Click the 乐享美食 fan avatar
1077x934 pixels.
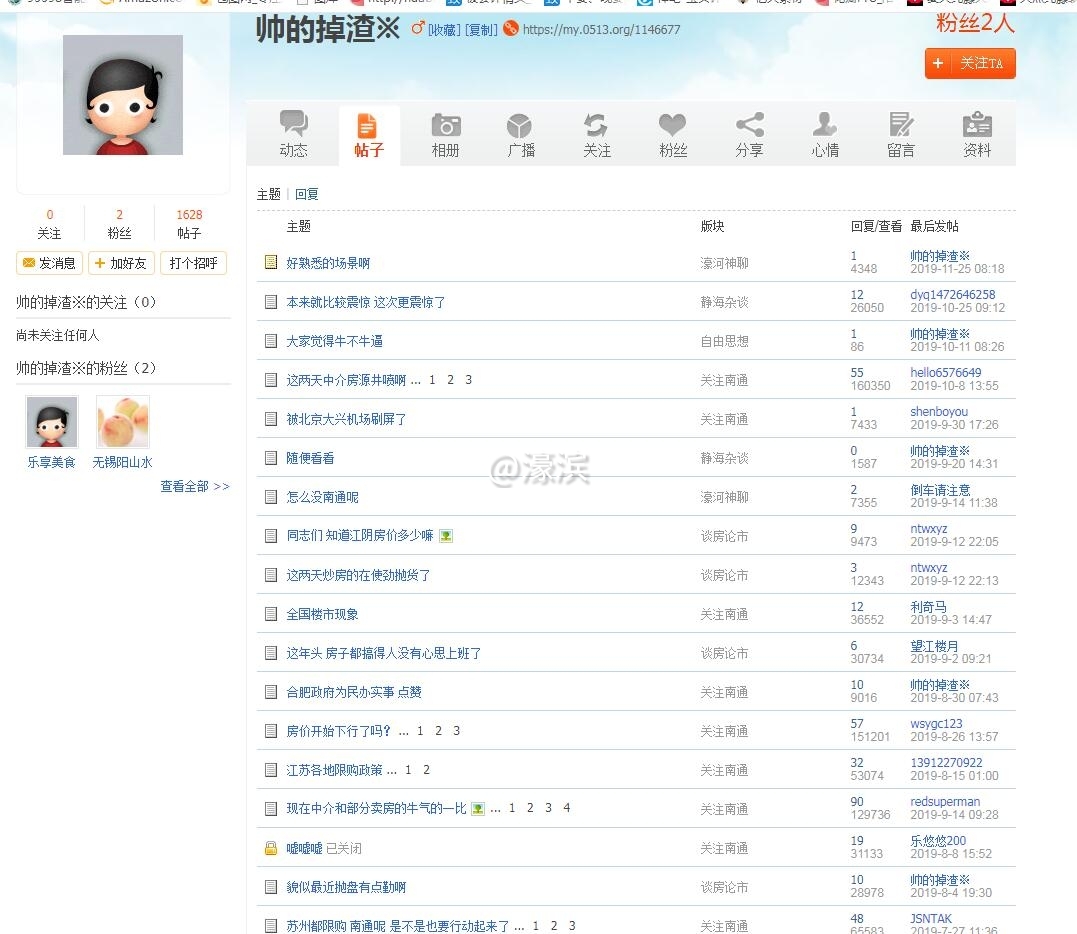(51, 420)
